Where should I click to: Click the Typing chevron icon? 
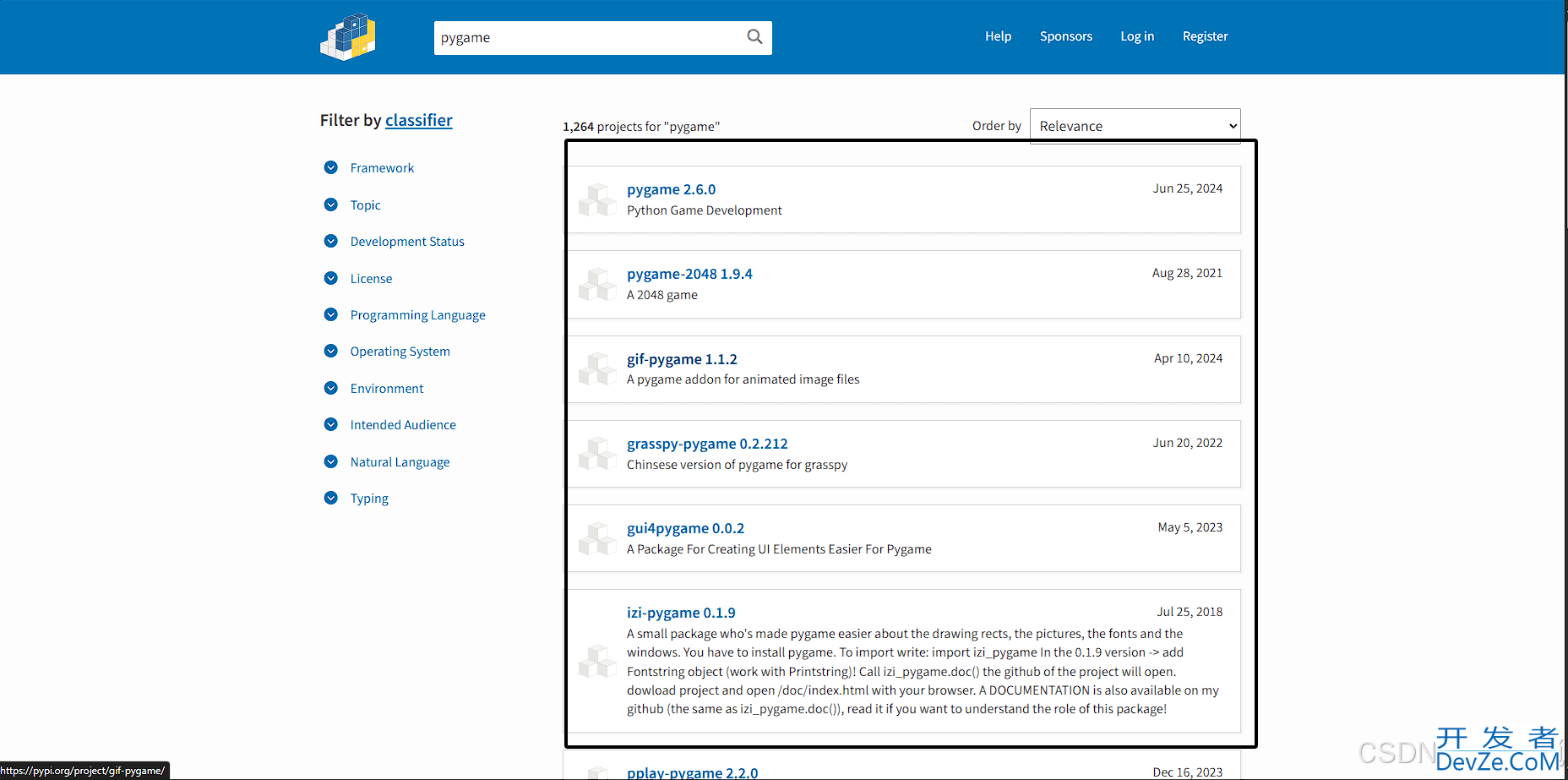tap(331, 498)
